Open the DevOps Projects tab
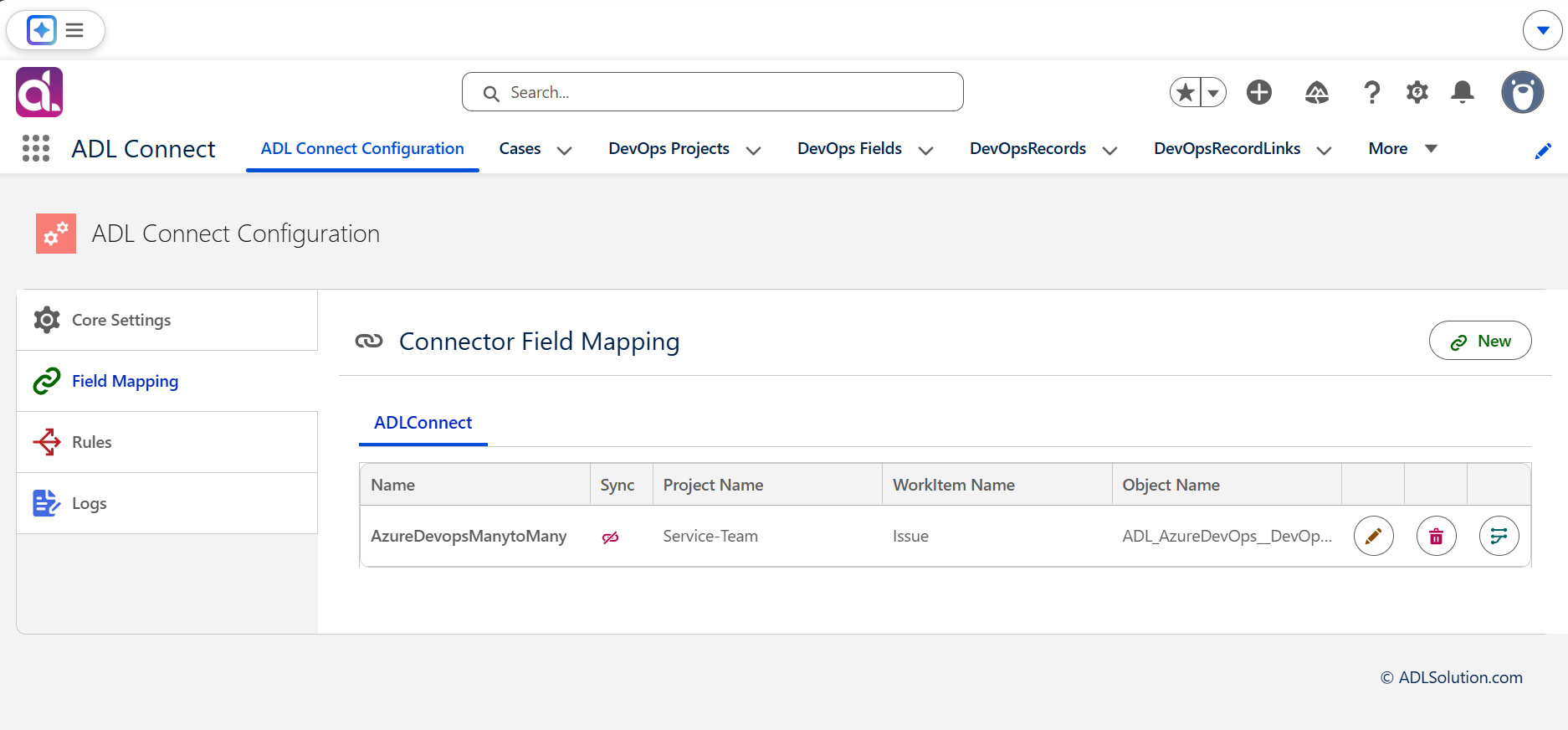Image resolution: width=1568 pixels, height=730 pixels. point(669,148)
